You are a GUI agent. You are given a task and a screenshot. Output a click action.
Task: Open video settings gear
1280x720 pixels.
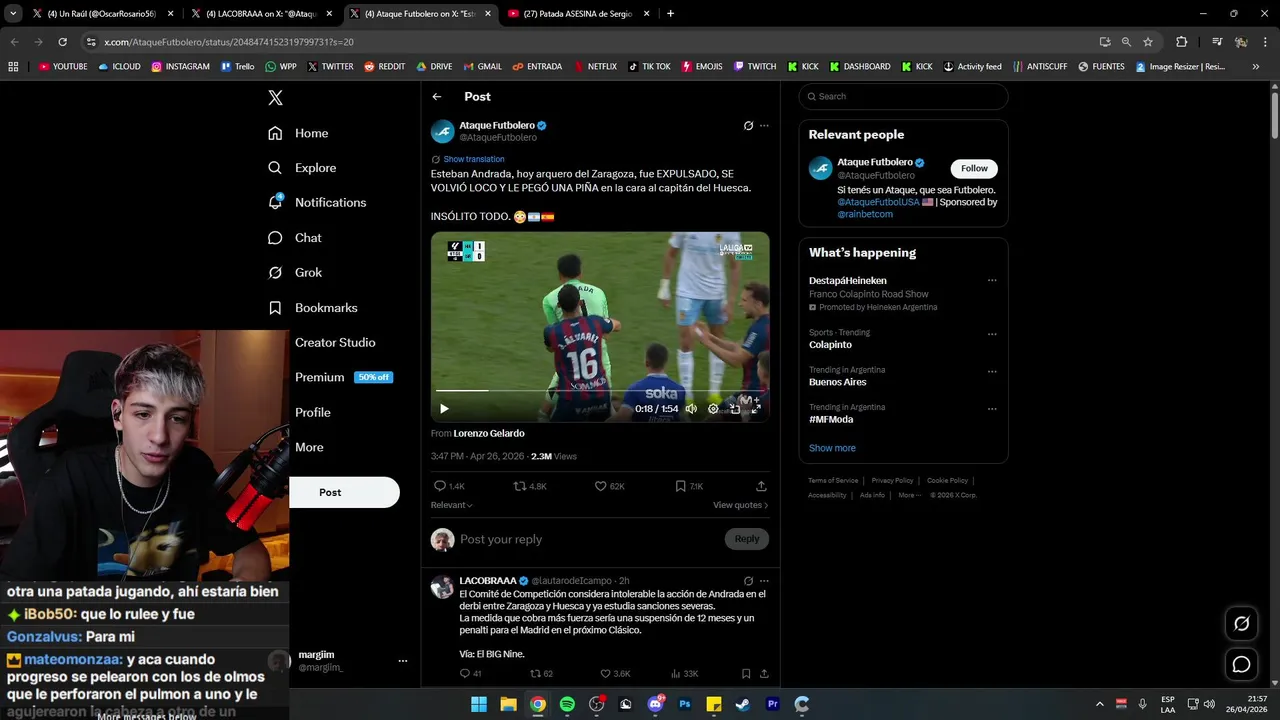click(713, 408)
